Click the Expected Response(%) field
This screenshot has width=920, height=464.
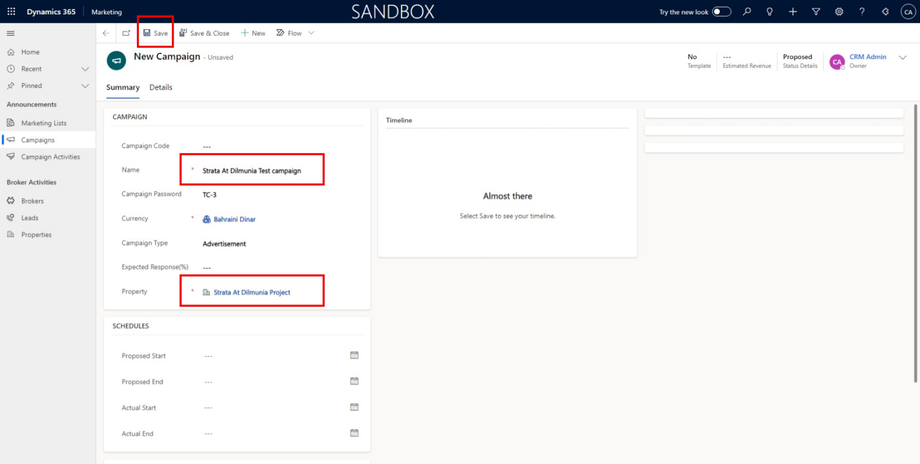click(280, 267)
